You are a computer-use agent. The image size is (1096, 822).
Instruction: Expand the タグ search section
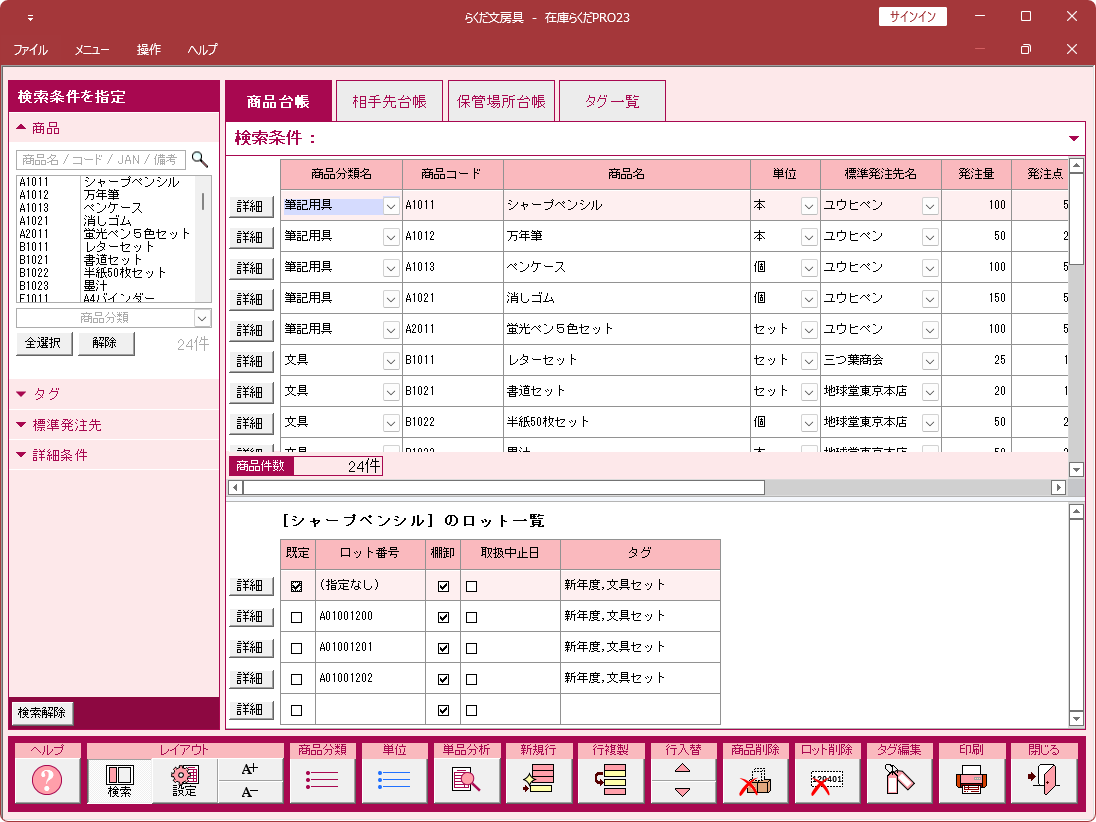(21, 394)
